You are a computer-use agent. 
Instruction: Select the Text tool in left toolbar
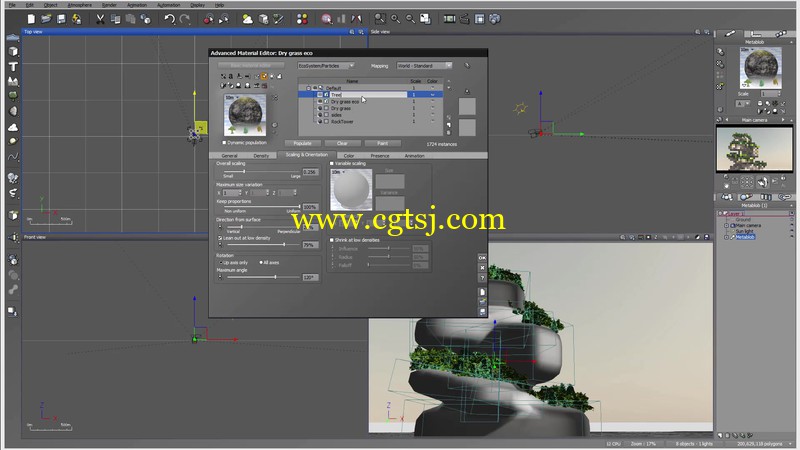[x=13, y=66]
